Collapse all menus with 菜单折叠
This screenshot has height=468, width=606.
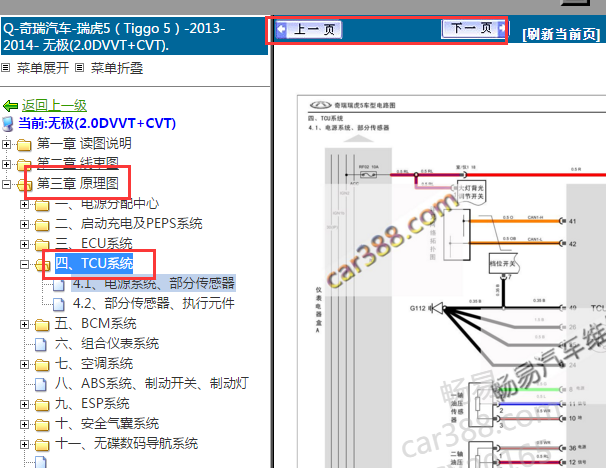117,68
